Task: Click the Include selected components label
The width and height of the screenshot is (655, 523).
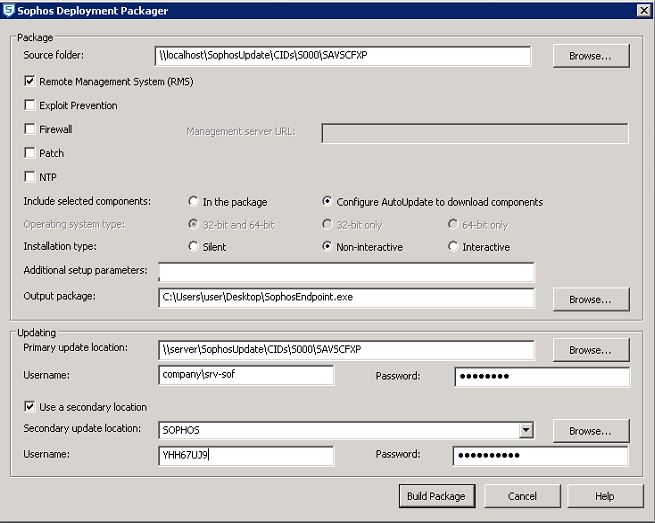Action: tap(87, 201)
